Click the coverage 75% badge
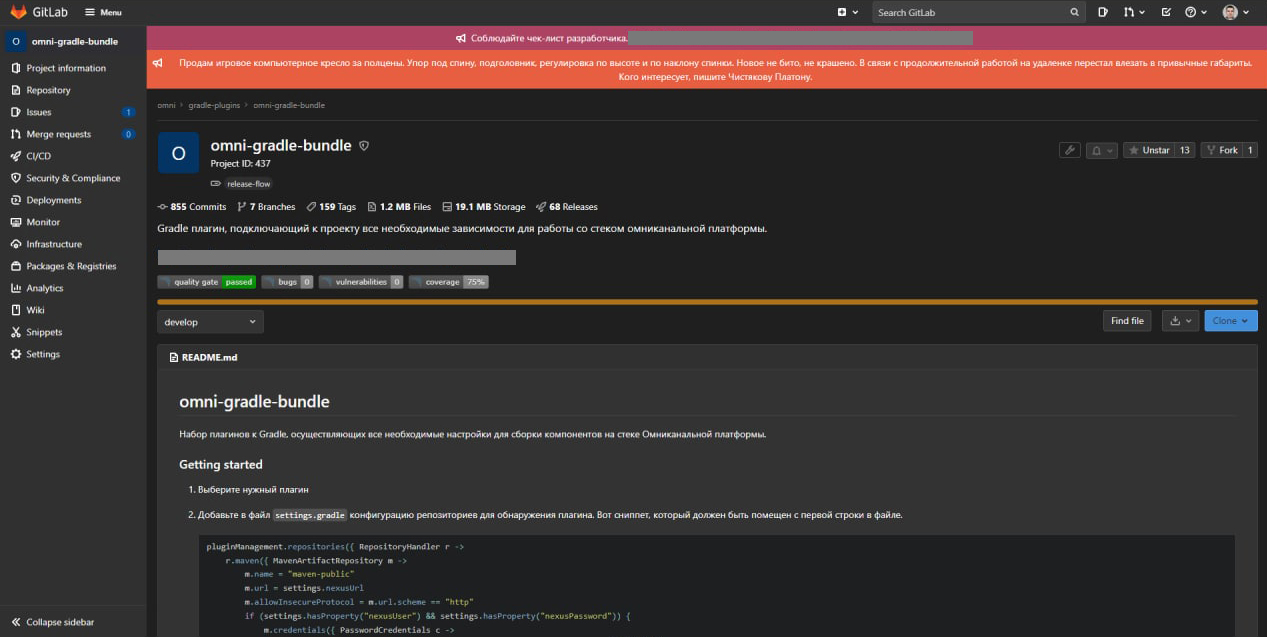The width and height of the screenshot is (1267, 637). coord(449,282)
